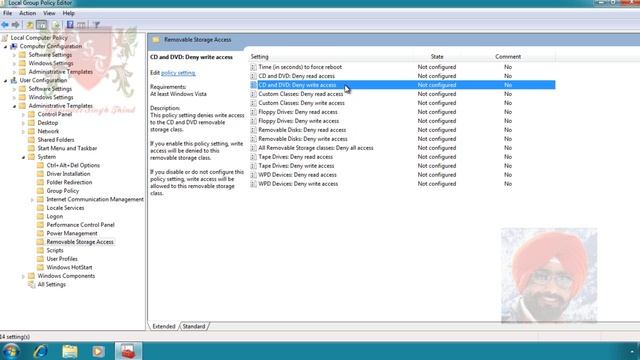Click the 'policy setting' edit link
Image resolution: width=640 pixels, height=360 pixels.
click(x=178, y=73)
